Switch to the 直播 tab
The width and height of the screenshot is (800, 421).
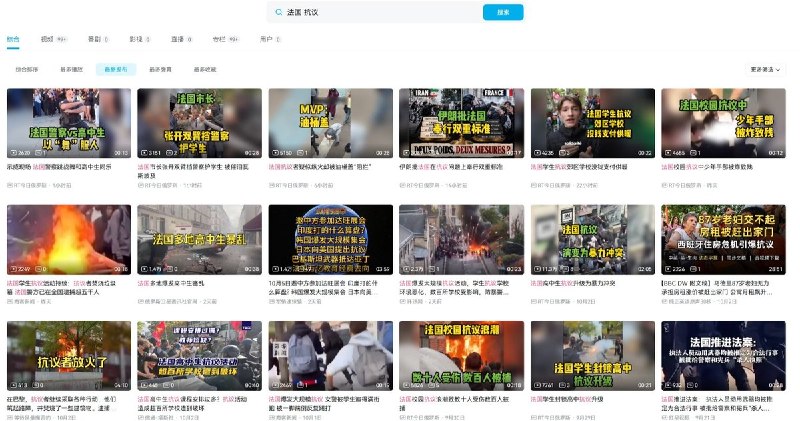point(181,39)
